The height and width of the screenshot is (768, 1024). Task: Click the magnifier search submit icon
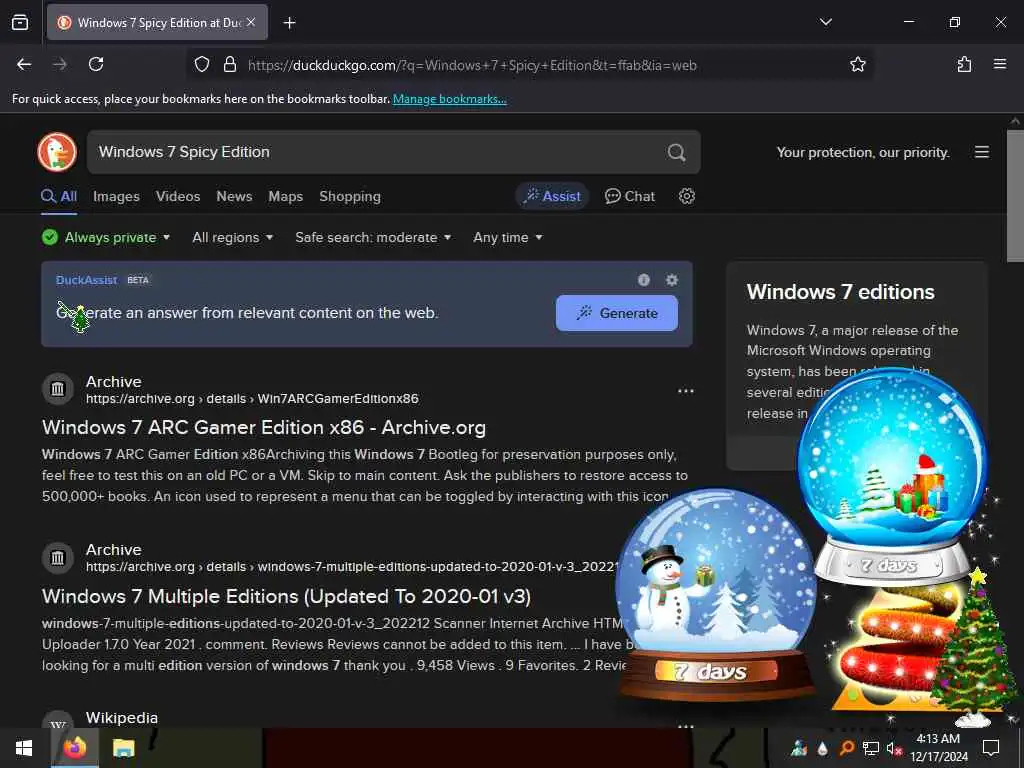tap(677, 152)
